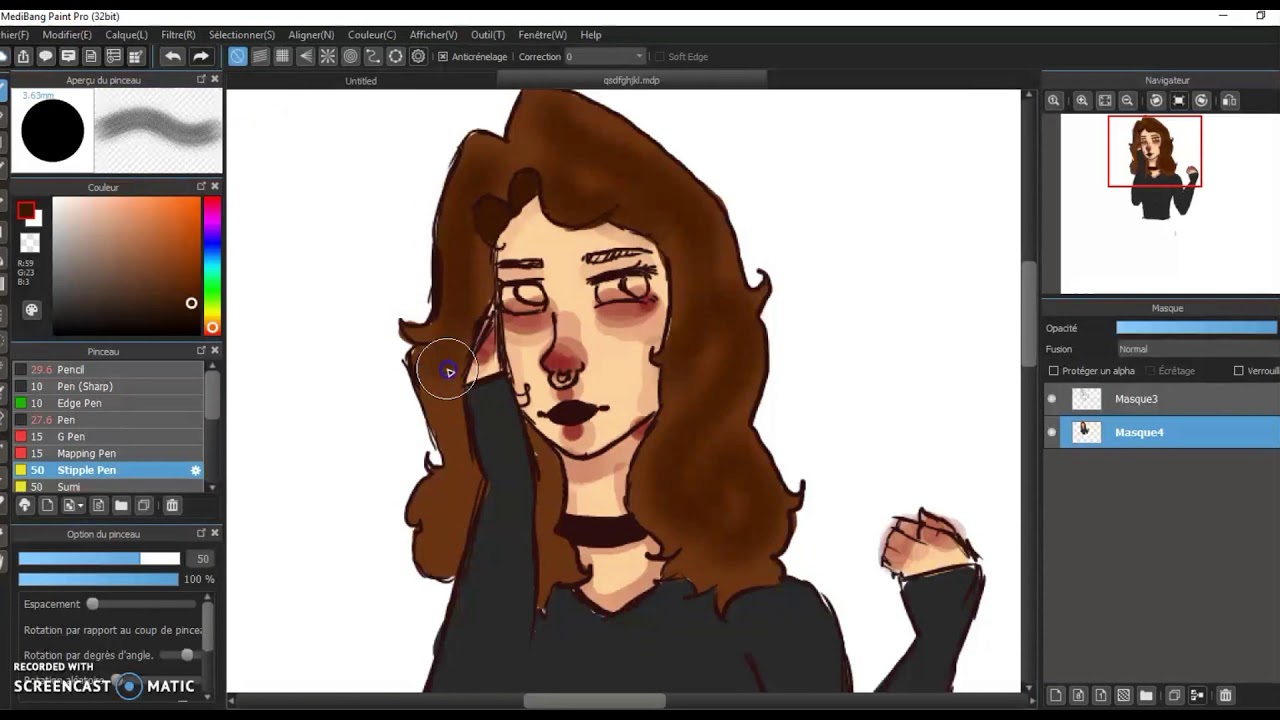Select the Mapping Pen brush
Viewport: 1280px width, 720px height.
coord(107,453)
